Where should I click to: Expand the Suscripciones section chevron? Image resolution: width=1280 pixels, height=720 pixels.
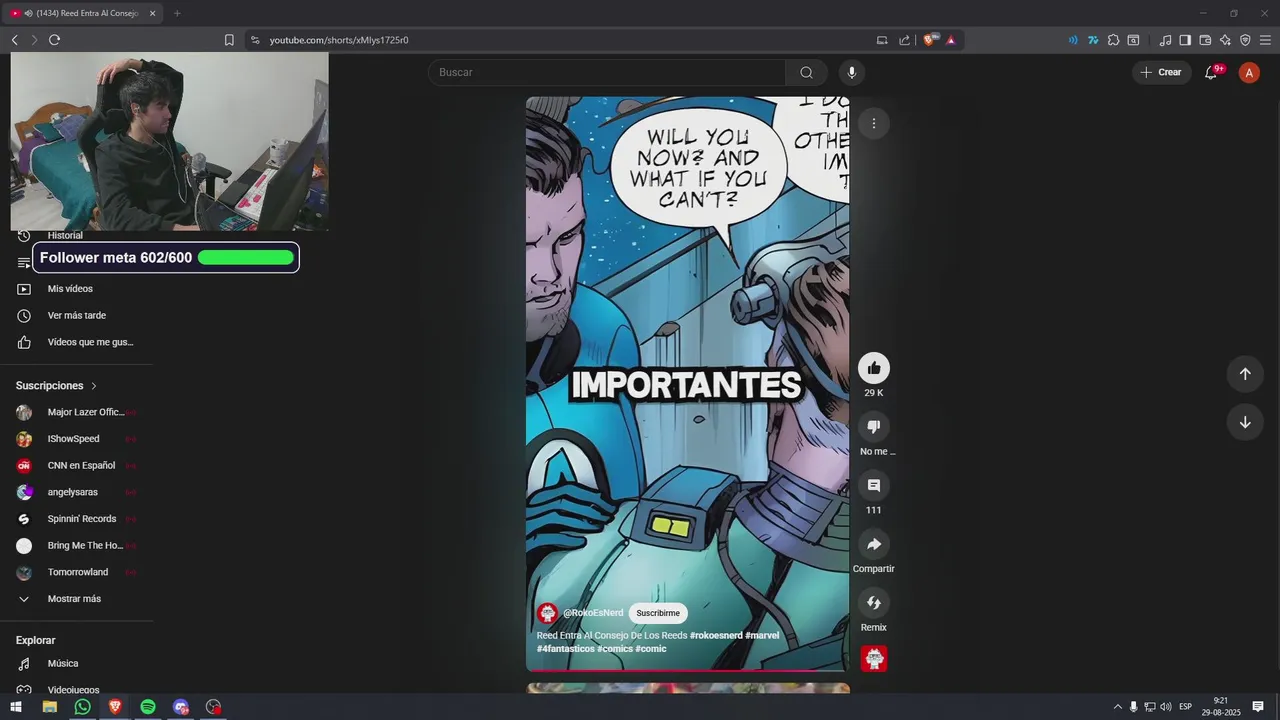[x=94, y=386]
